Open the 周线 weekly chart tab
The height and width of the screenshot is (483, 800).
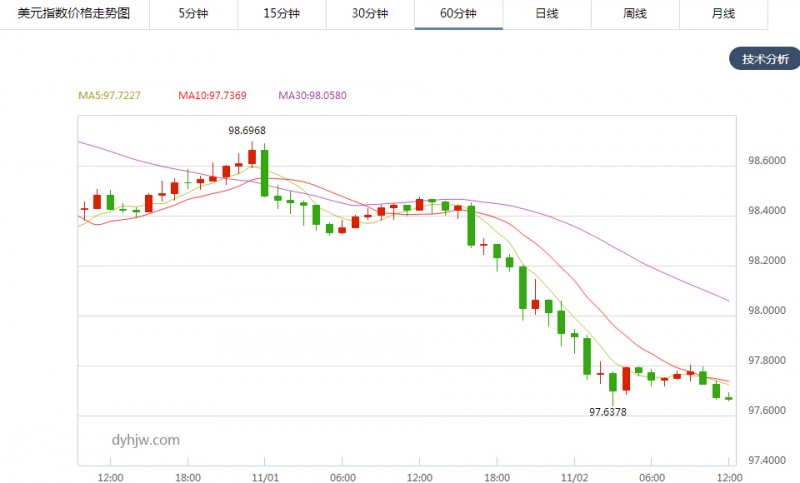635,14
